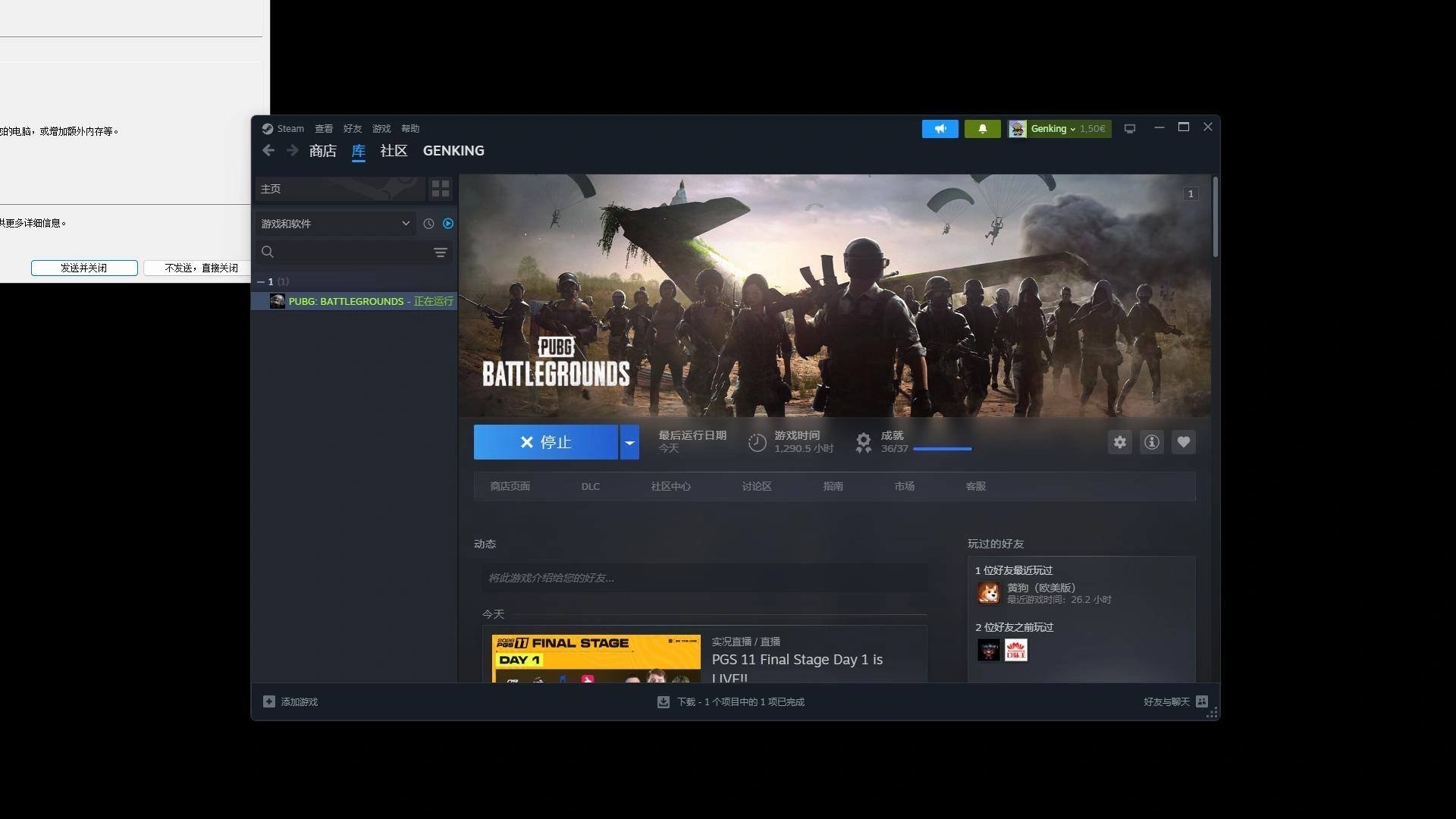1456x819 pixels.
Task: Click the vertical scrollbar of game page
Action: 1215,218
